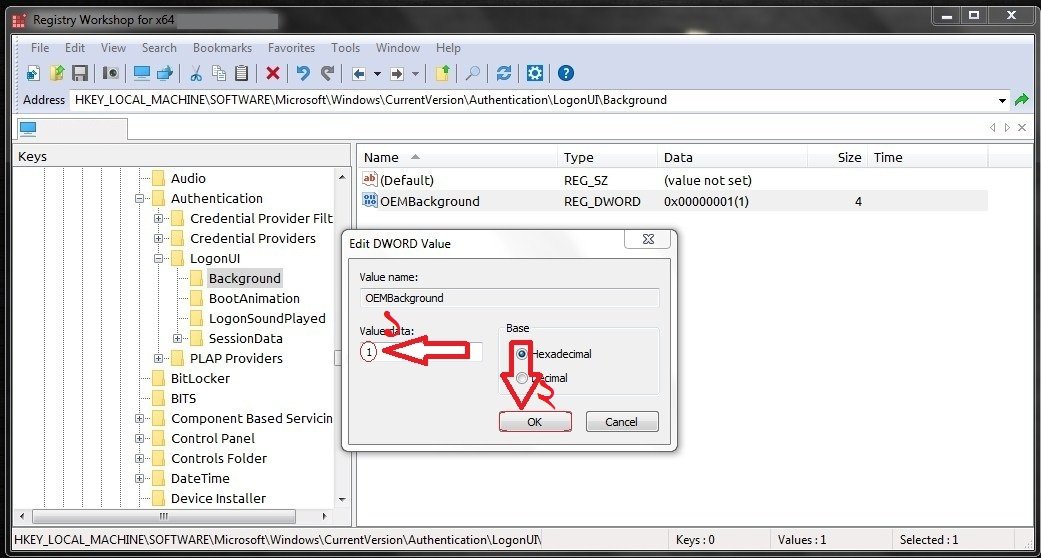Select the BitLocker key
Screen dimensions: 1041x558
tap(200, 379)
